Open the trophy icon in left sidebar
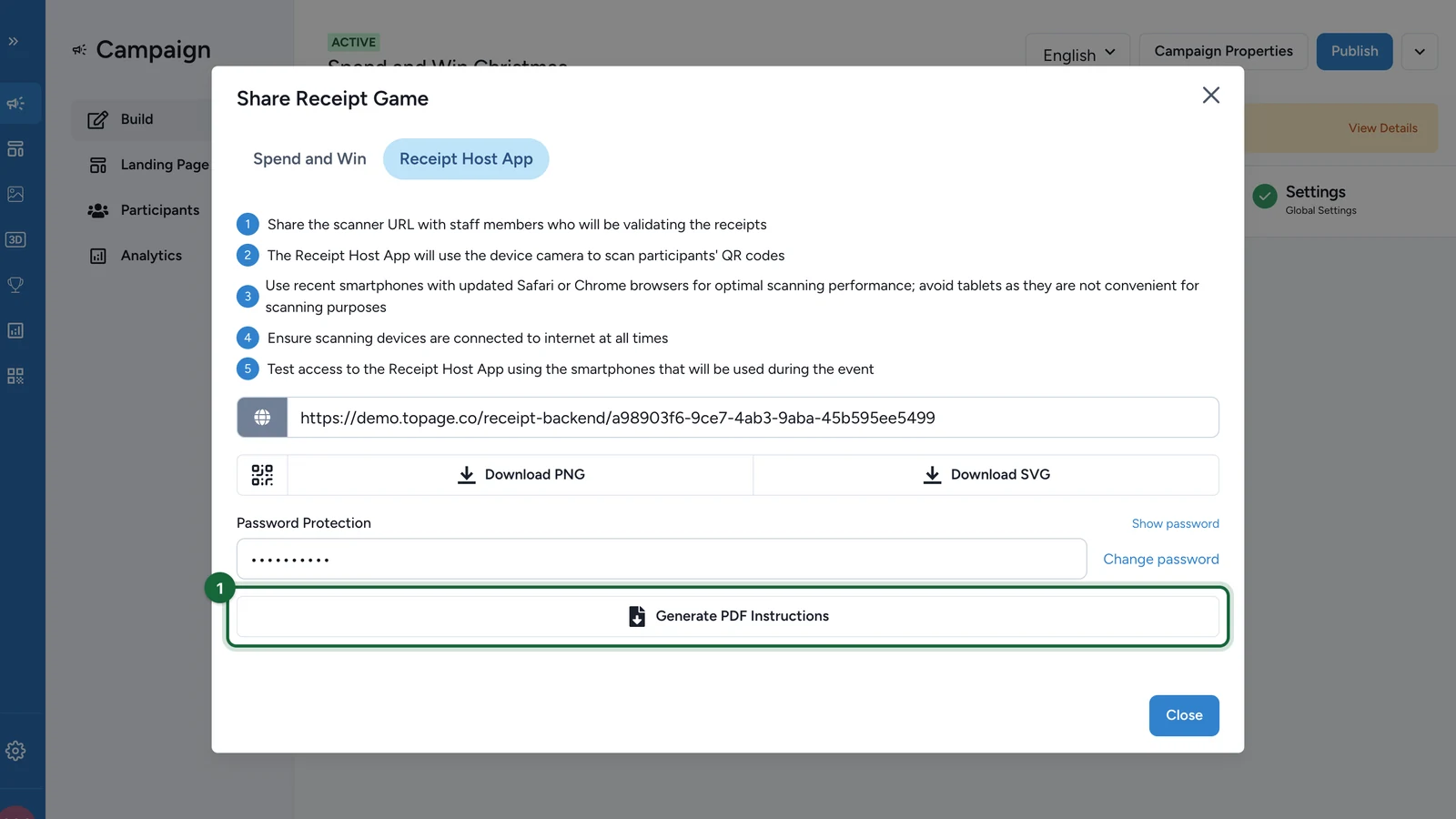The width and height of the screenshot is (1456, 819). 15,285
